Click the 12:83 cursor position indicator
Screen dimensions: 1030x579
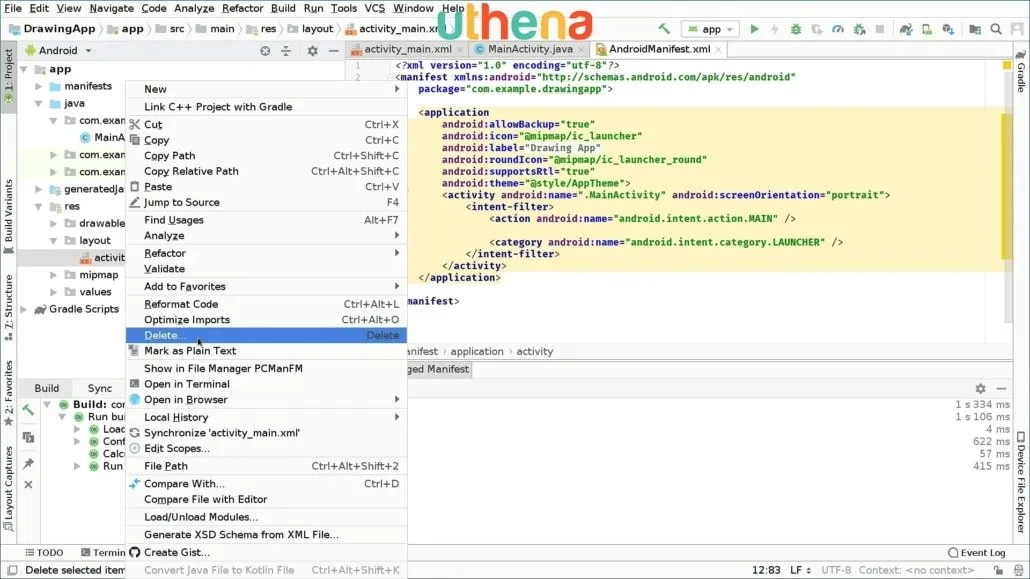766,570
